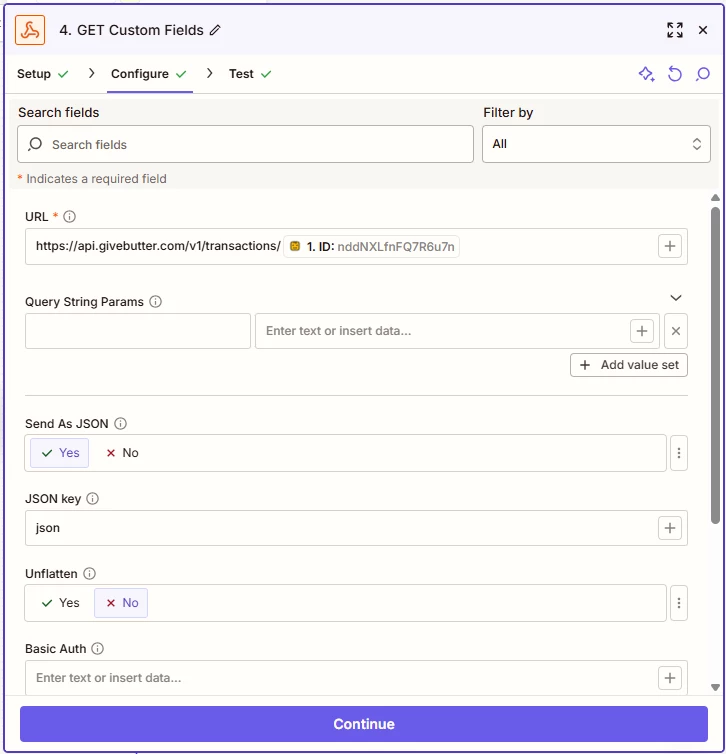Open Send As JSON three-dot options

678,453
